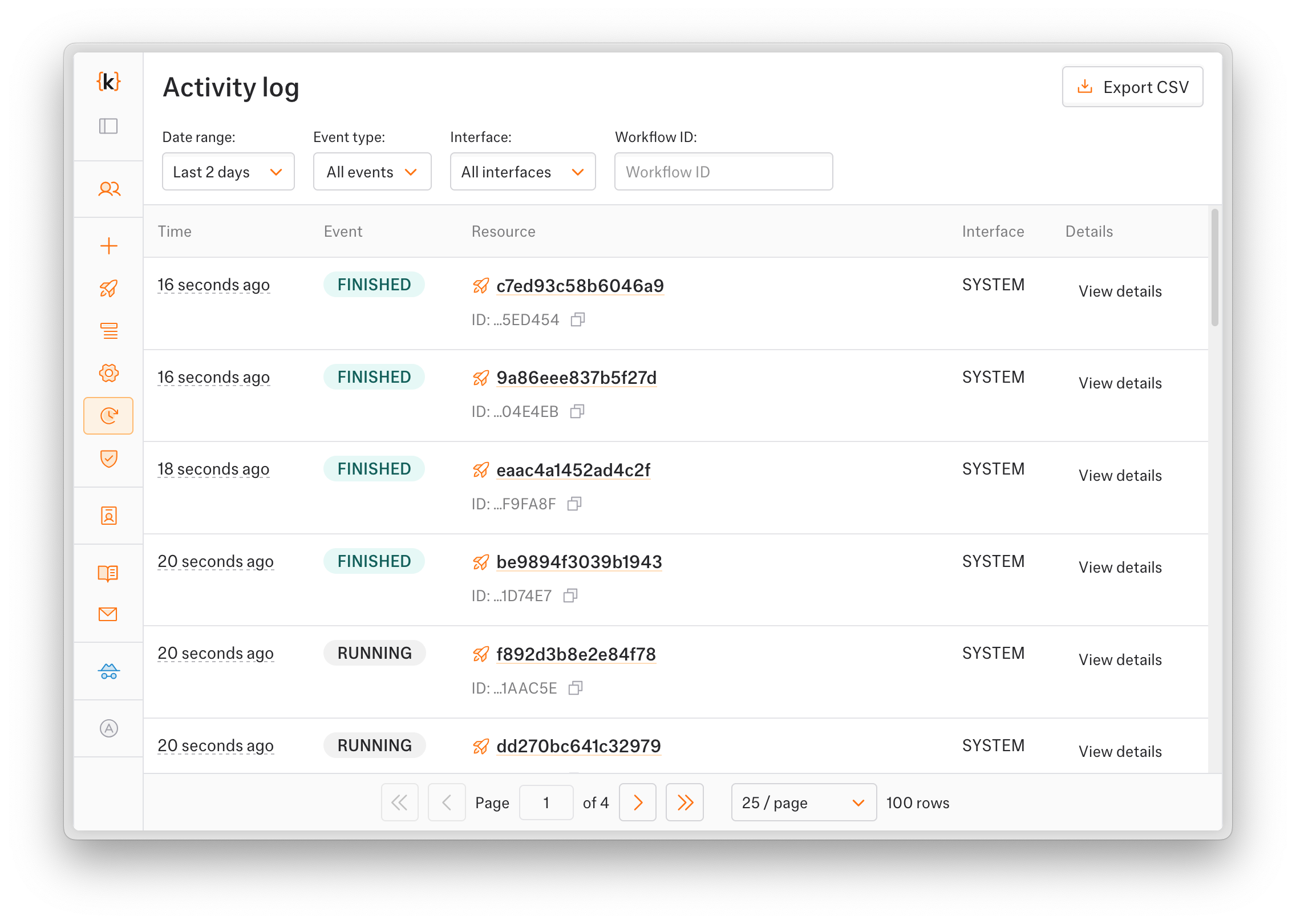Open the gear settings icon in sidebar

pos(109,373)
